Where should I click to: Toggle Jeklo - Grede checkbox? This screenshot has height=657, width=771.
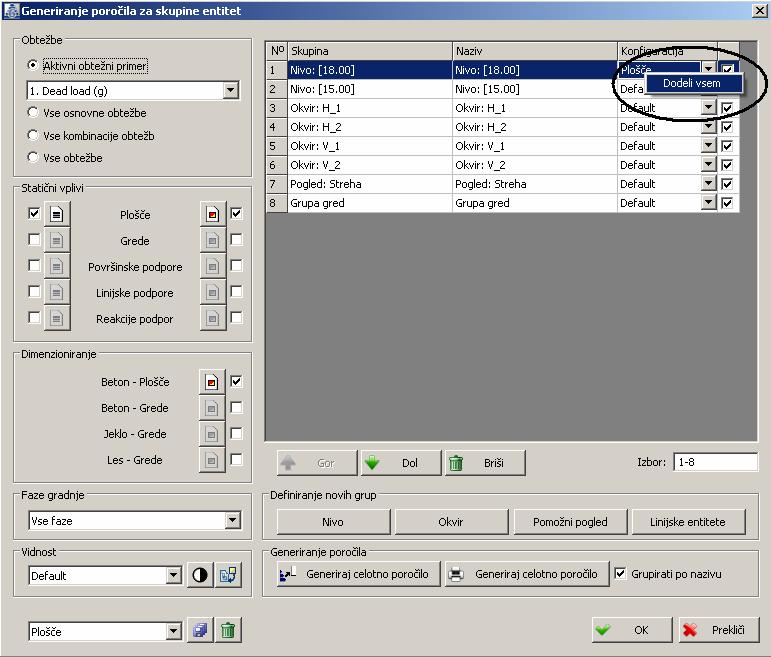click(237, 433)
